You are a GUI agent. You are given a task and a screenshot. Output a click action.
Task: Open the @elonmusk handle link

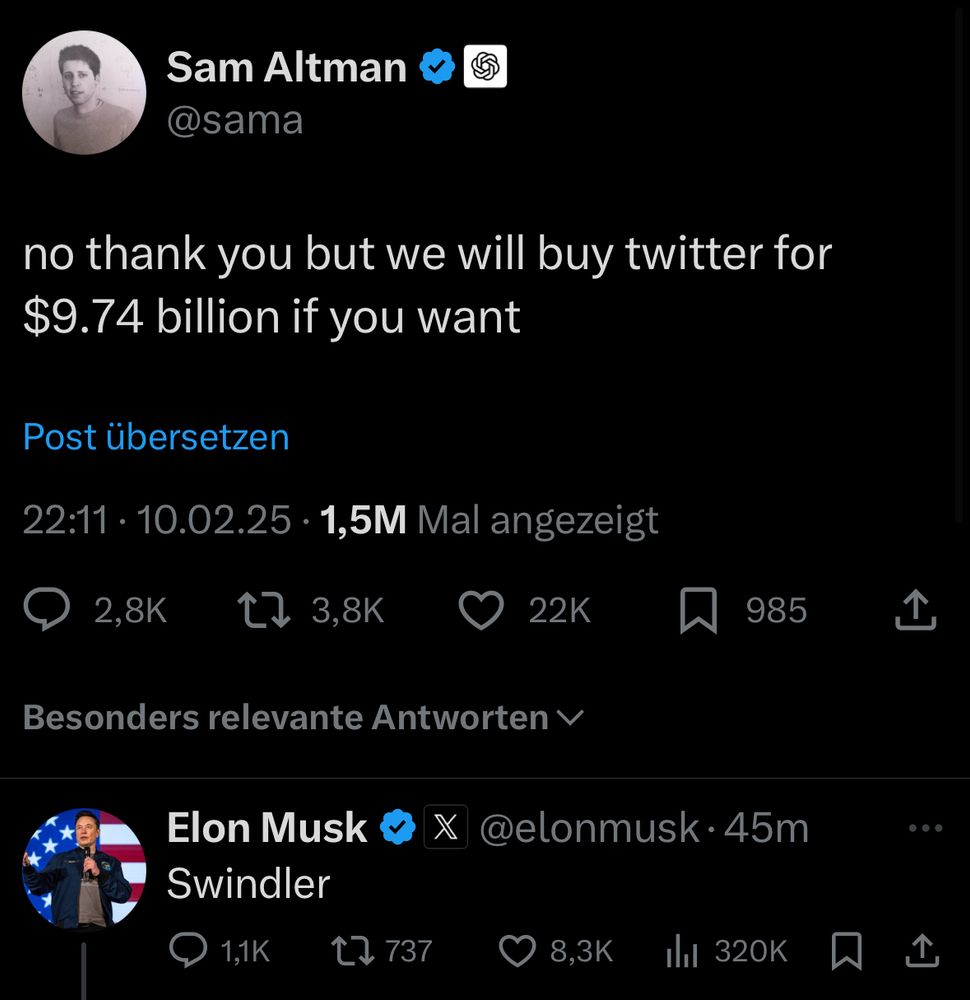click(590, 828)
